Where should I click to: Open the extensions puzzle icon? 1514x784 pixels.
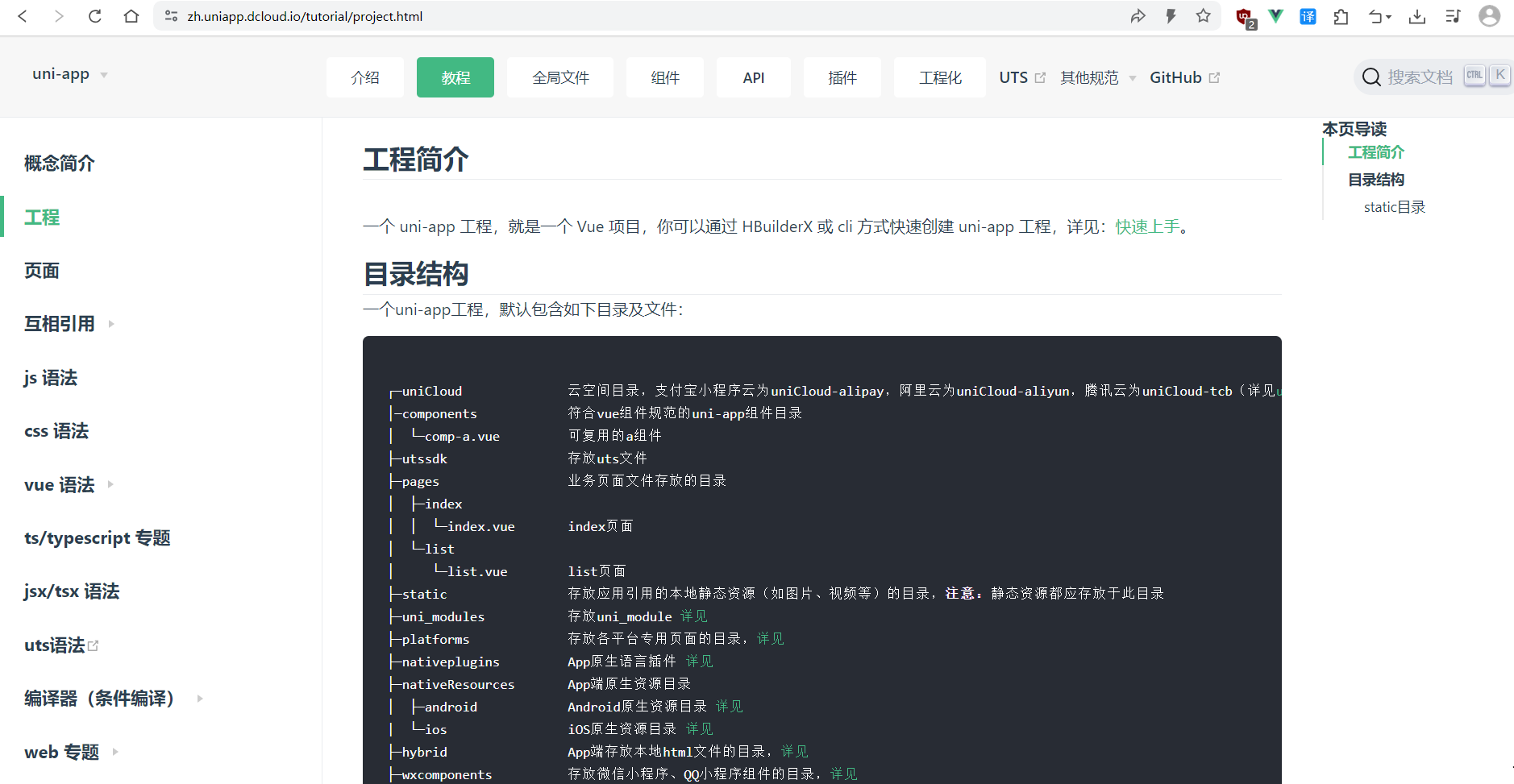pos(1341,16)
